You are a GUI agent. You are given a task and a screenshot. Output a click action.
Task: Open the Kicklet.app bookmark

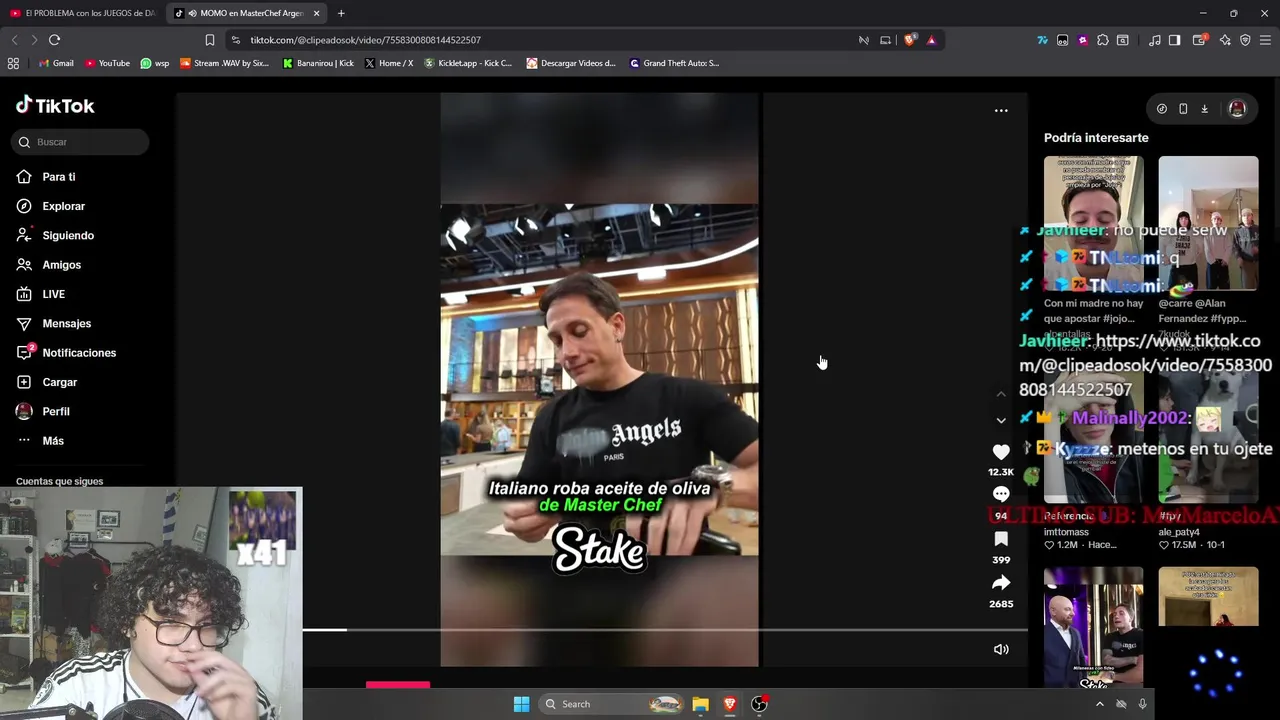[467, 63]
